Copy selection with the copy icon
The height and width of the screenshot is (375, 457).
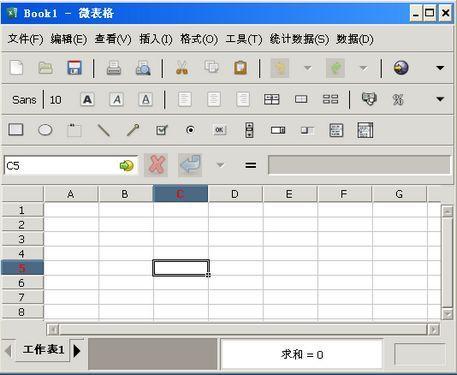[x=211, y=67]
